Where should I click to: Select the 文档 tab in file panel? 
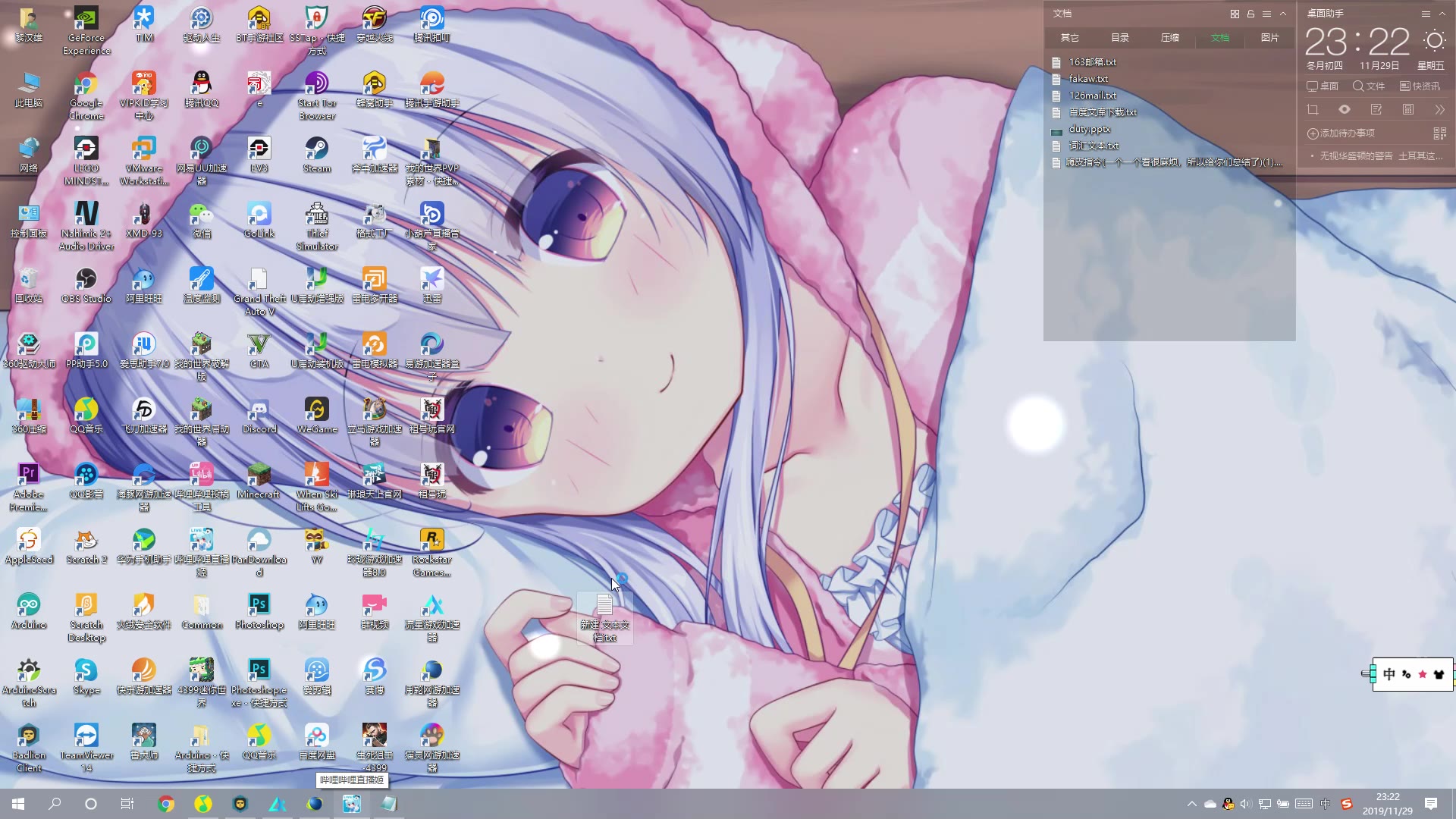coord(1220,38)
